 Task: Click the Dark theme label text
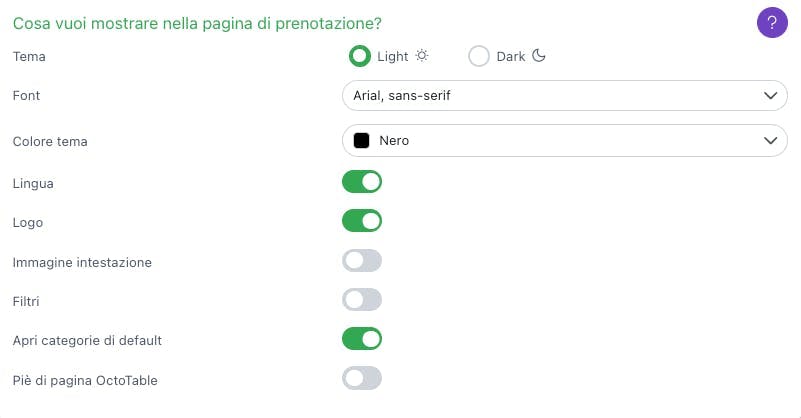(511, 56)
